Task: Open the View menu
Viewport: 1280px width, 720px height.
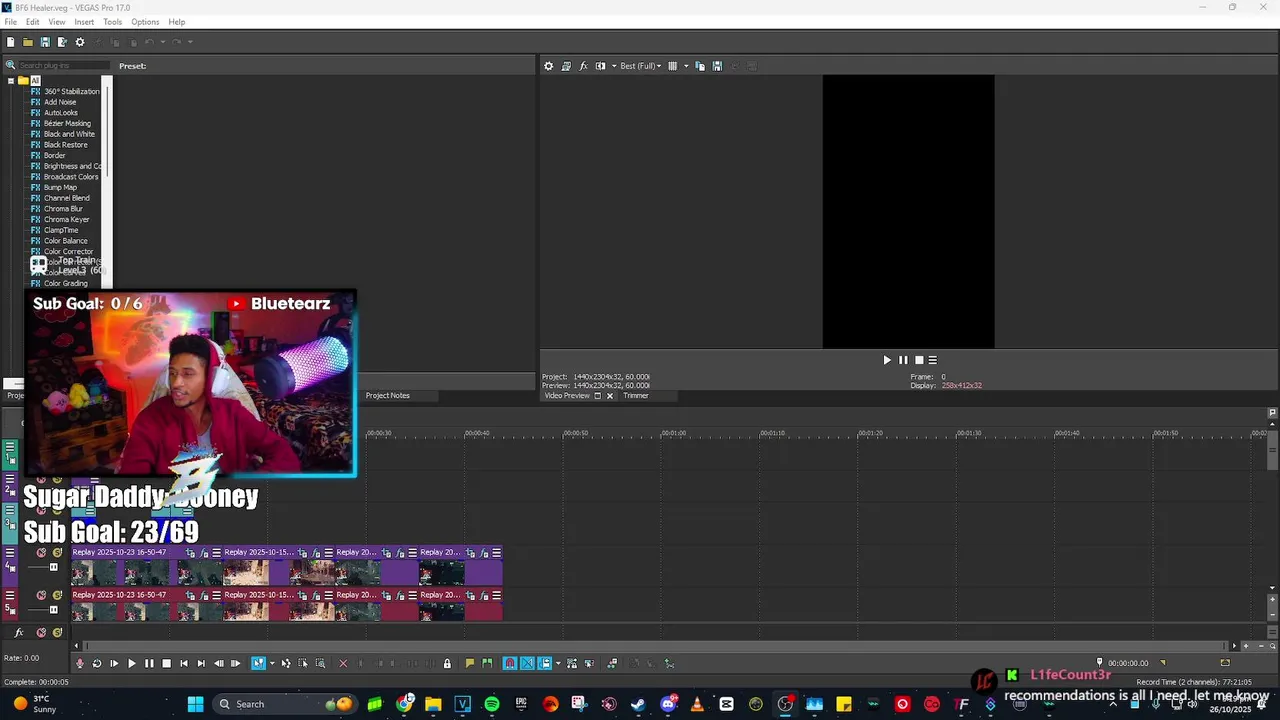Action: [x=57, y=22]
